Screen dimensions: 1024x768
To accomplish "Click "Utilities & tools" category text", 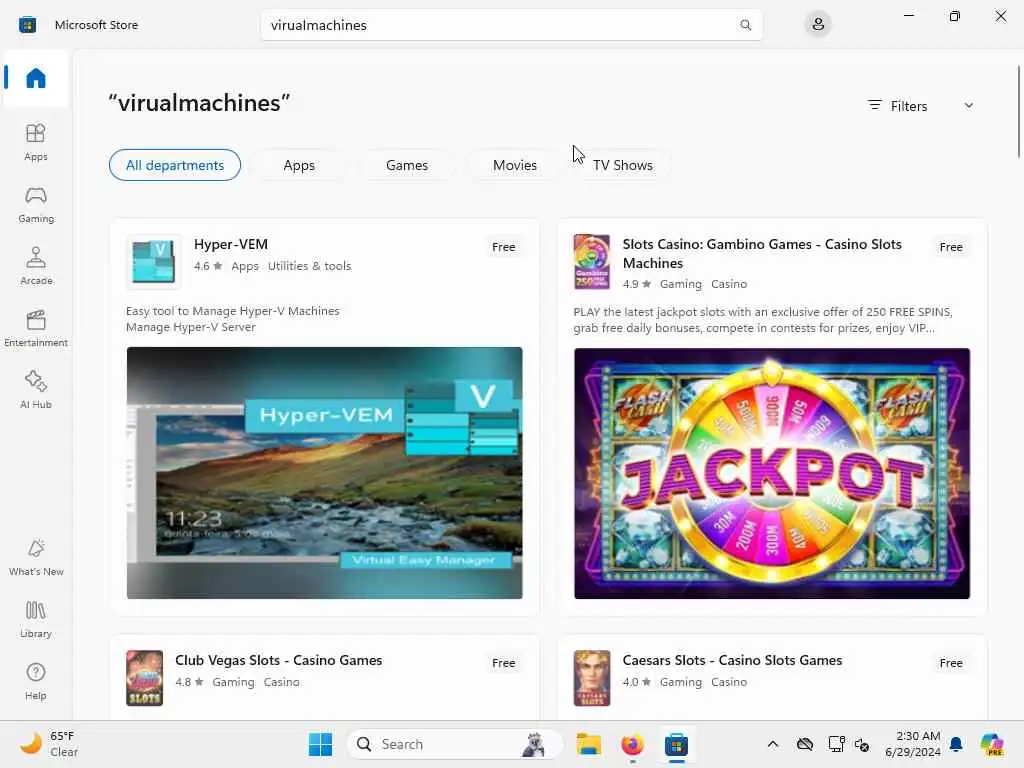I will (x=310, y=266).
